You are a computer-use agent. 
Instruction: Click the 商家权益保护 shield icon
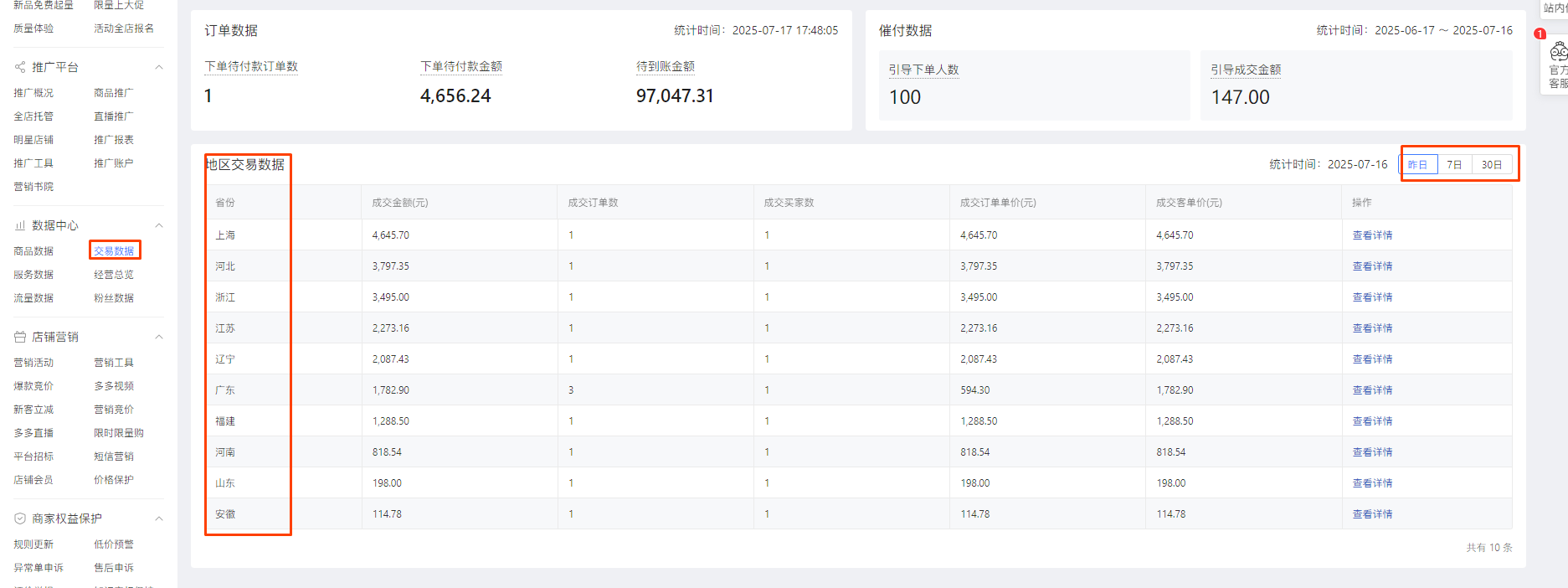[20, 518]
